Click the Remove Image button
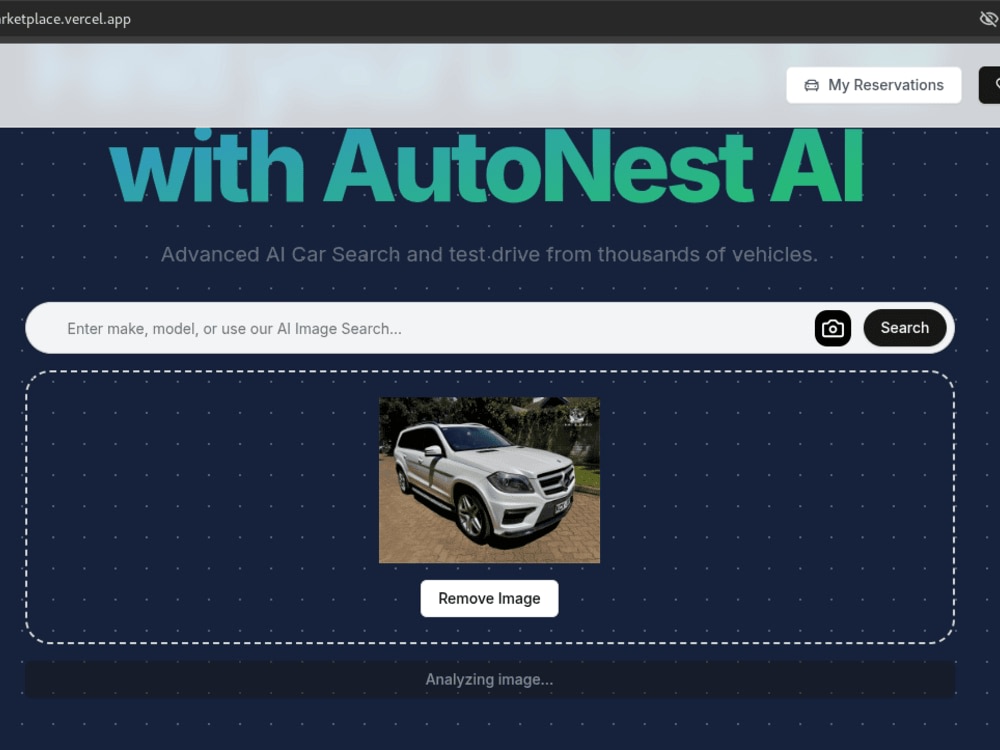The height and width of the screenshot is (750, 1000). click(x=489, y=598)
